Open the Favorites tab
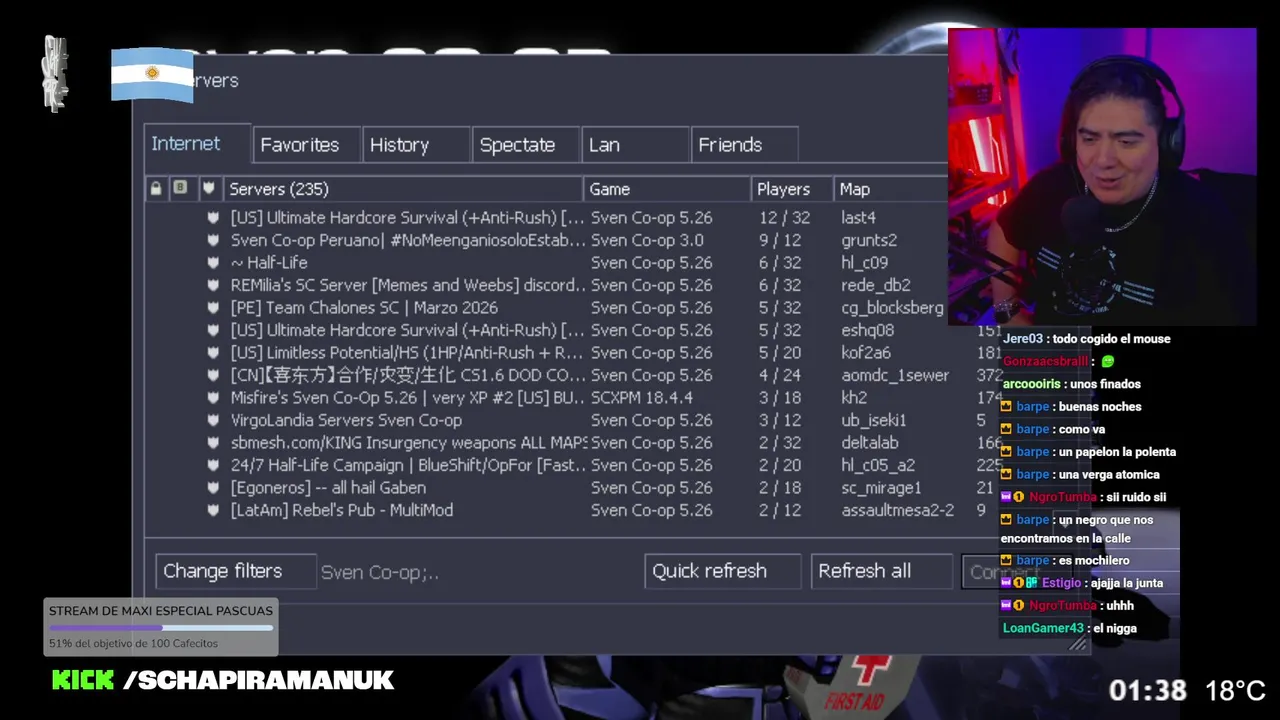1280x720 pixels. click(x=307, y=145)
